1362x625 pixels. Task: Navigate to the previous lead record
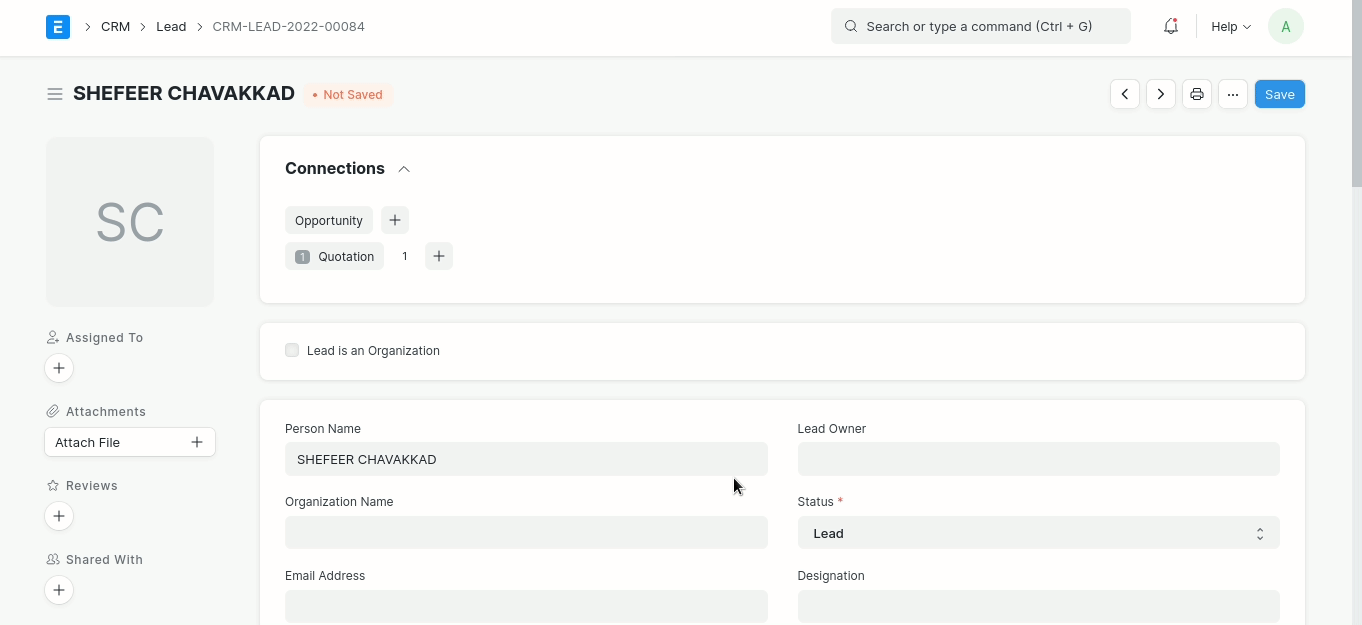click(x=1124, y=94)
